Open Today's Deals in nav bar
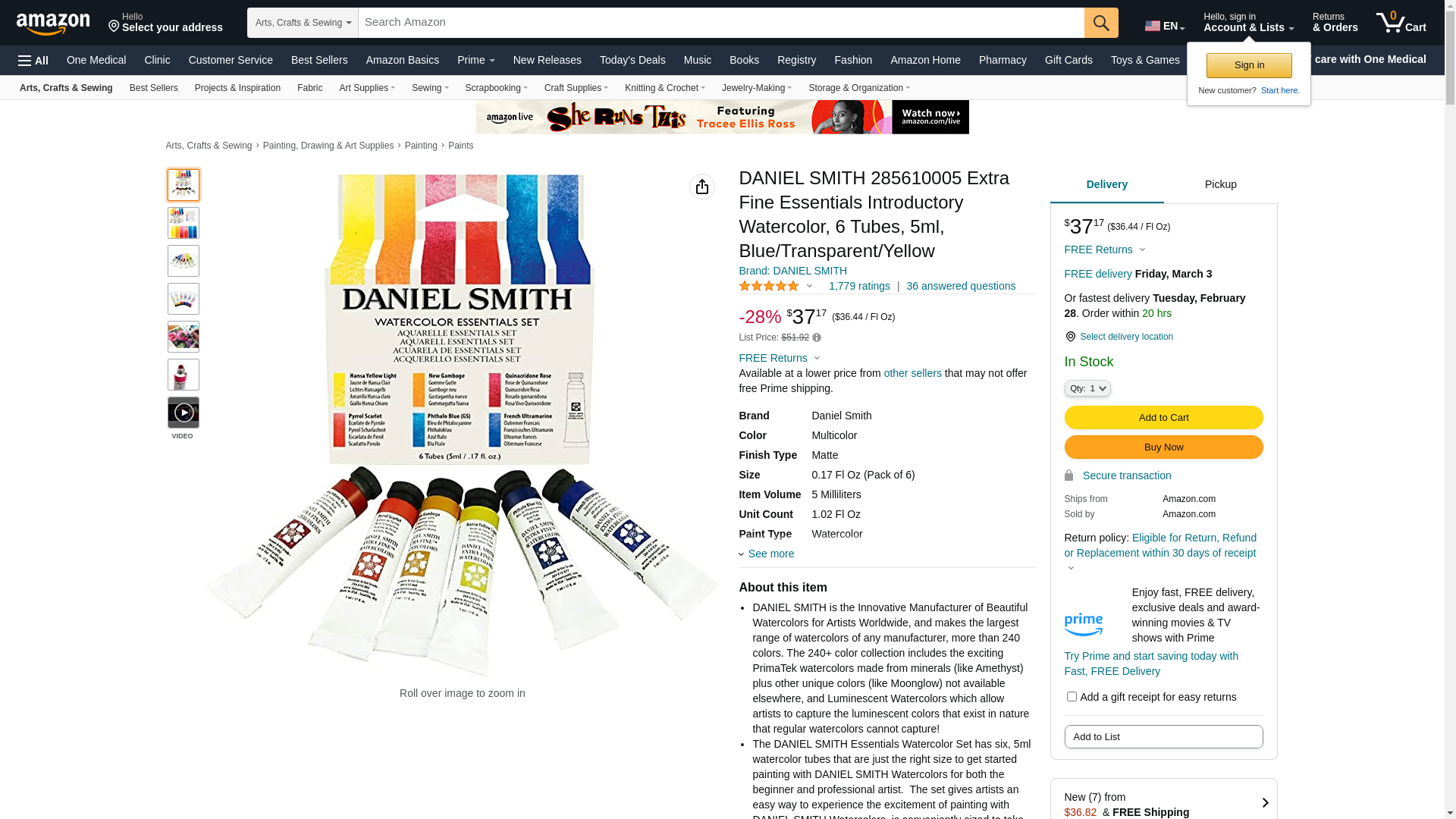1456x819 pixels. click(x=632, y=60)
